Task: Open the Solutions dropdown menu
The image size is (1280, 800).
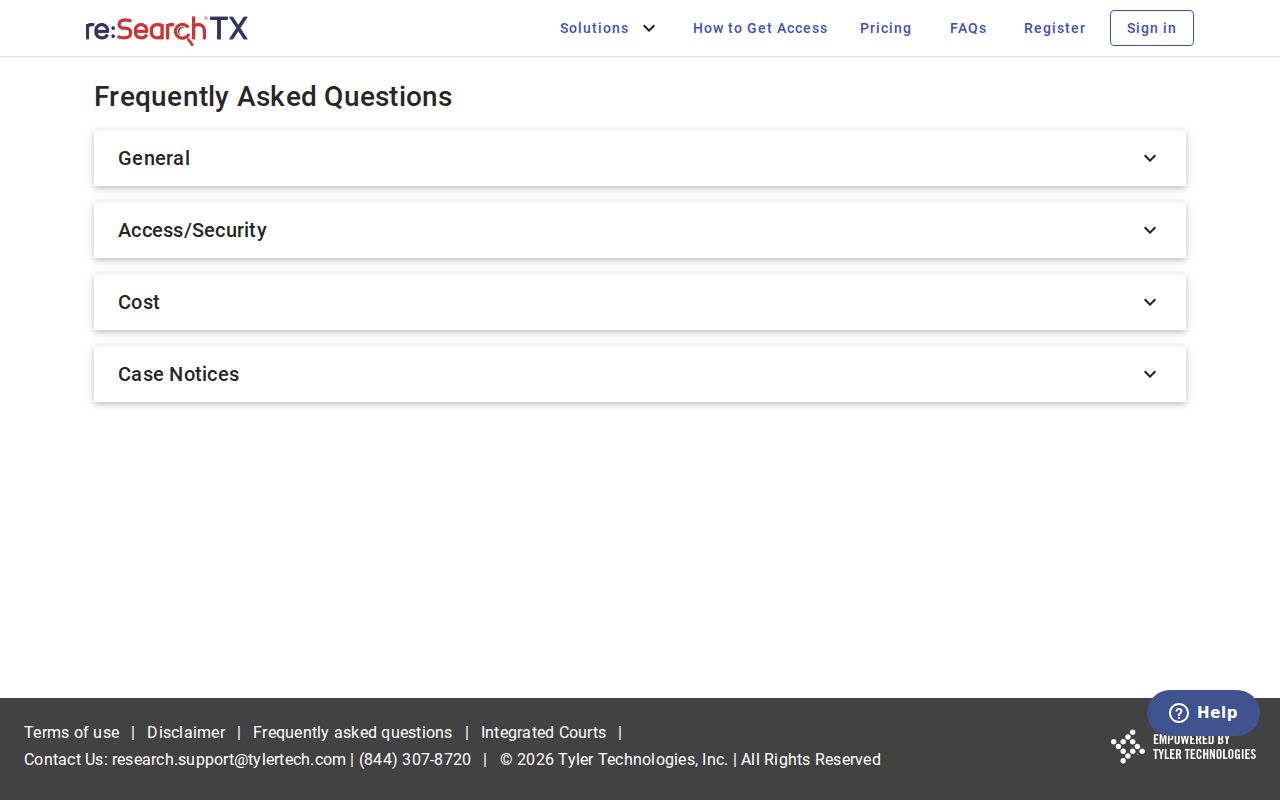Action: (608, 28)
